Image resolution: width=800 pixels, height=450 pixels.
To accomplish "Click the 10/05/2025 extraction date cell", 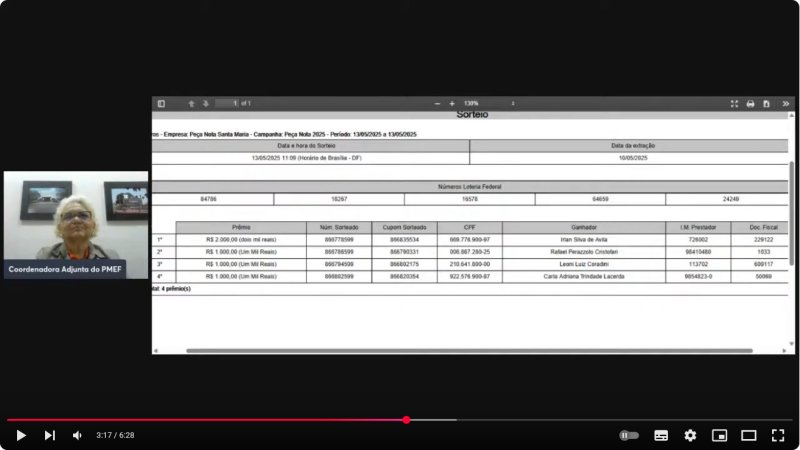I will point(629,158).
